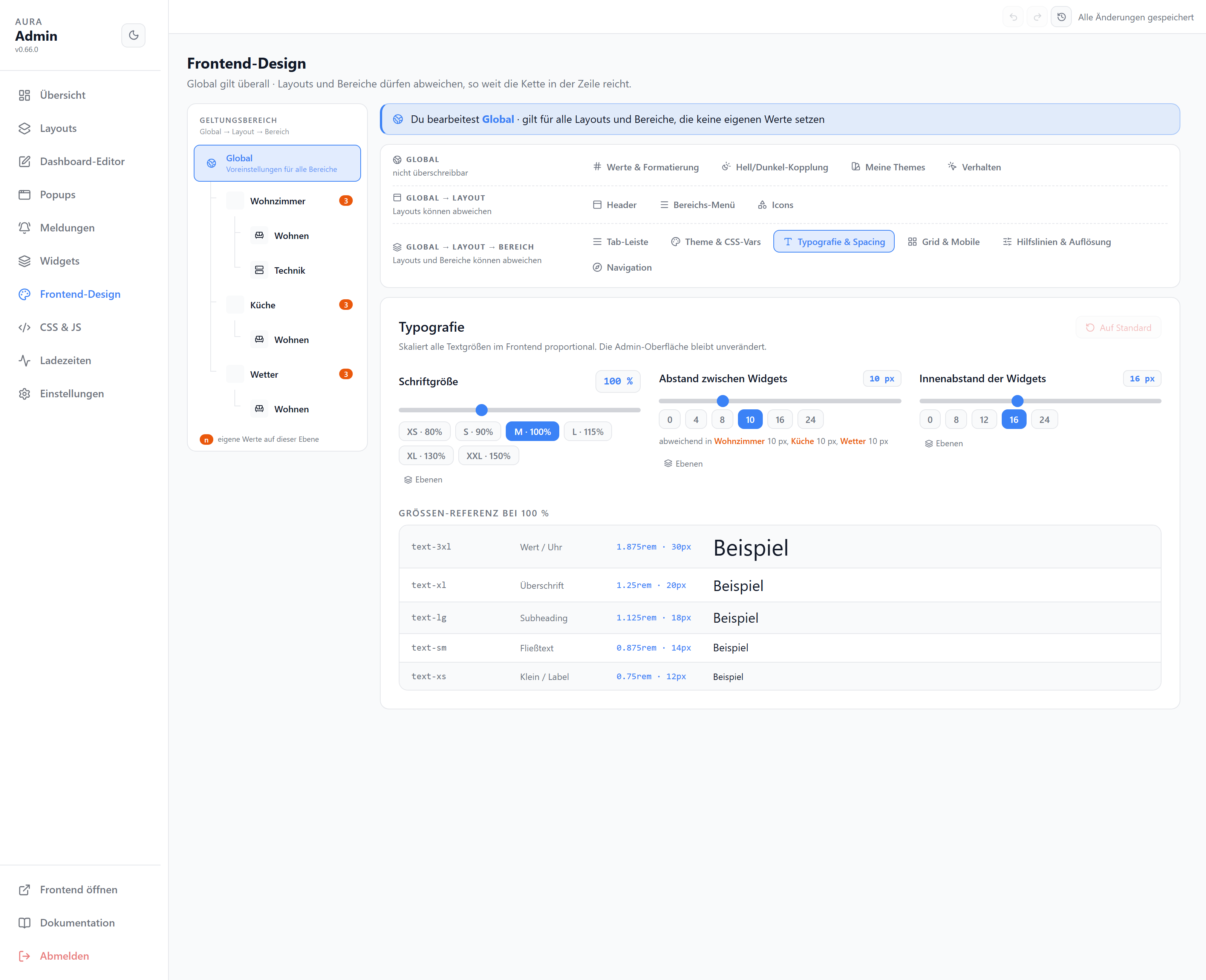Open version history via the clock icon

coord(1061,17)
